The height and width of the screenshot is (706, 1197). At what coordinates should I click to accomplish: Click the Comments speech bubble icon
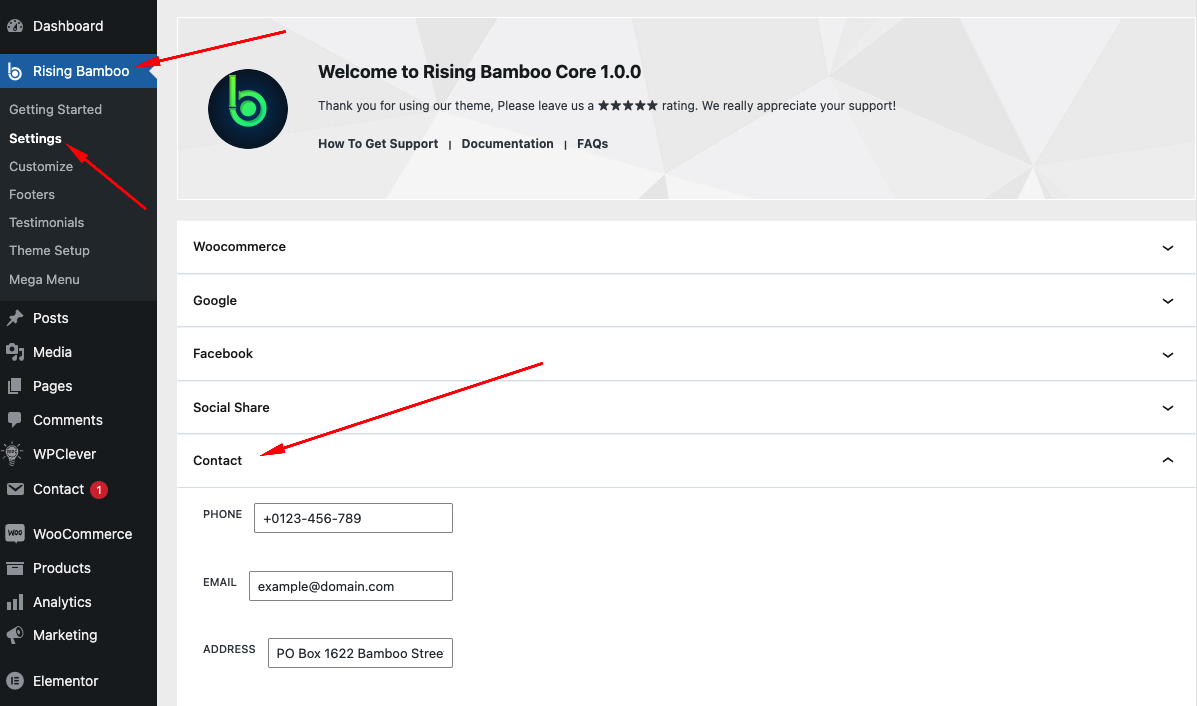pos(15,420)
